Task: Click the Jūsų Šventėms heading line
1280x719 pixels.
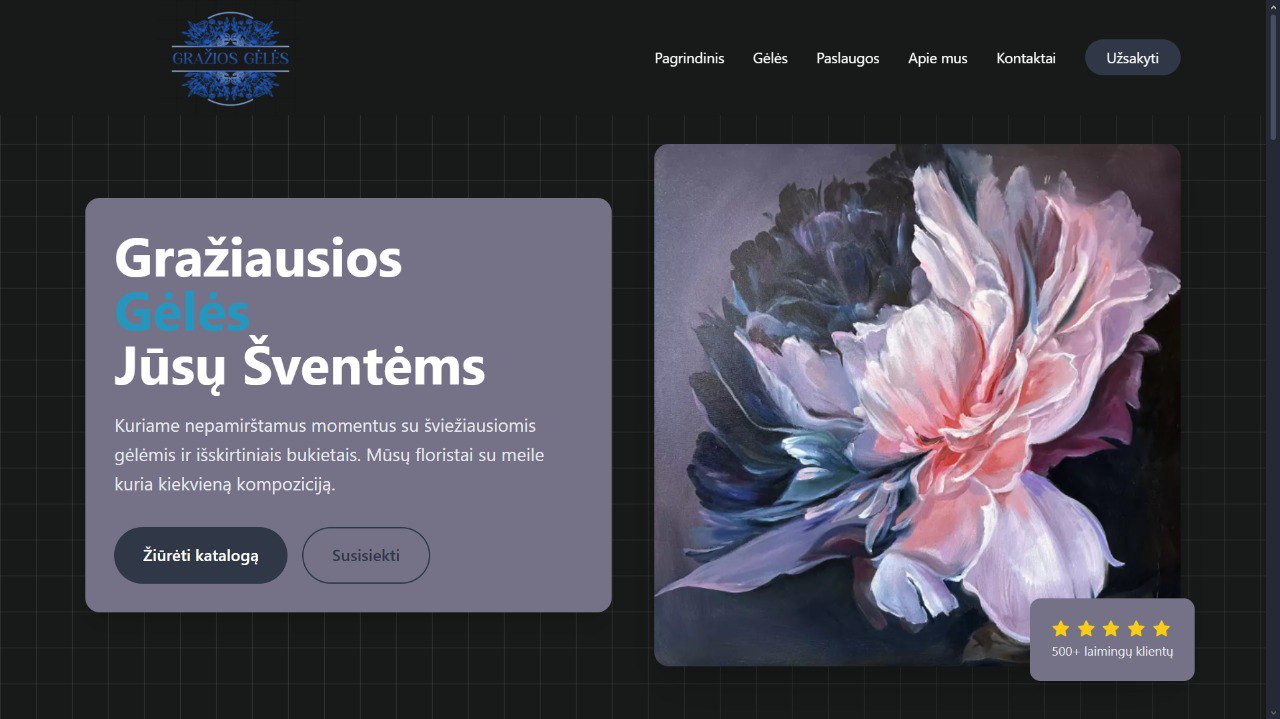Action: pyautogui.click(x=299, y=367)
